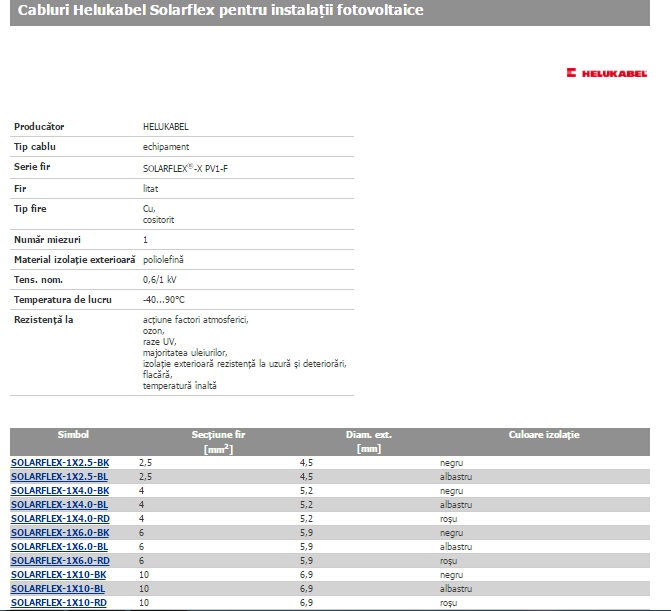Image resolution: width=671 pixels, height=611 pixels.
Task: Open the SOLARFLEX-1X2.5-BK product link
Action: coord(60,463)
